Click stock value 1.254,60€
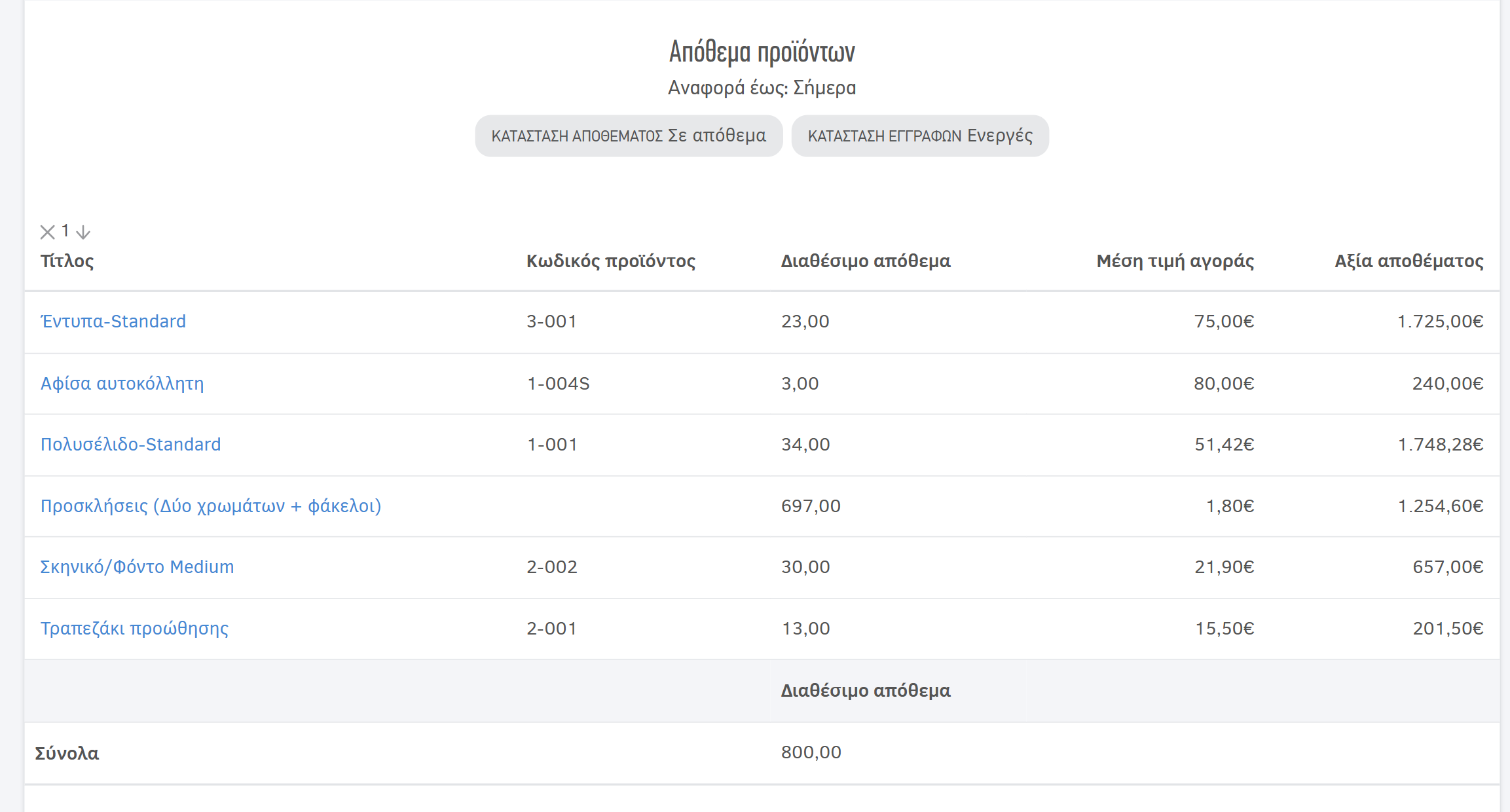 tap(1441, 506)
